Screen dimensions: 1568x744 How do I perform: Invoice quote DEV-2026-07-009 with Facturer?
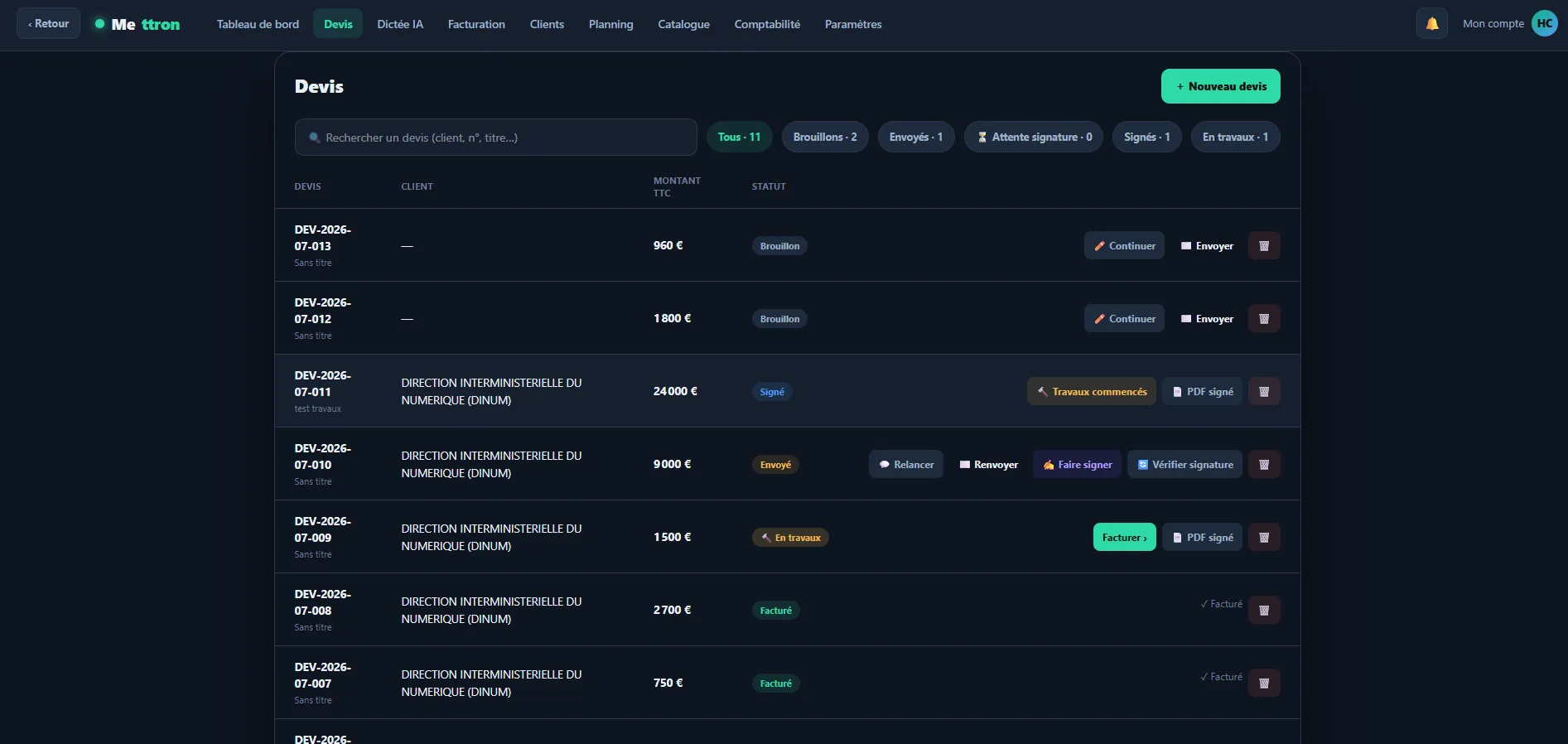click(1125, 537)
